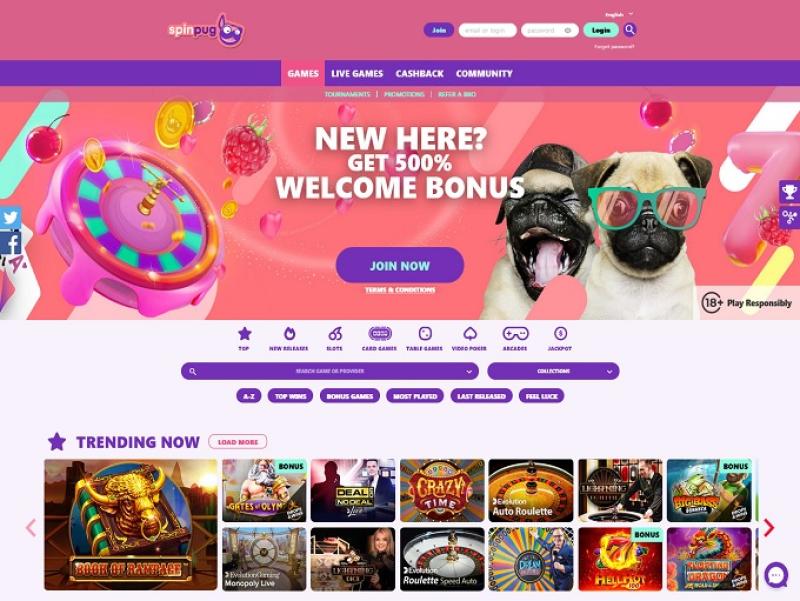Open the Book of Rampage game thumbnail

pyautogui.click(x=131, y=524)
